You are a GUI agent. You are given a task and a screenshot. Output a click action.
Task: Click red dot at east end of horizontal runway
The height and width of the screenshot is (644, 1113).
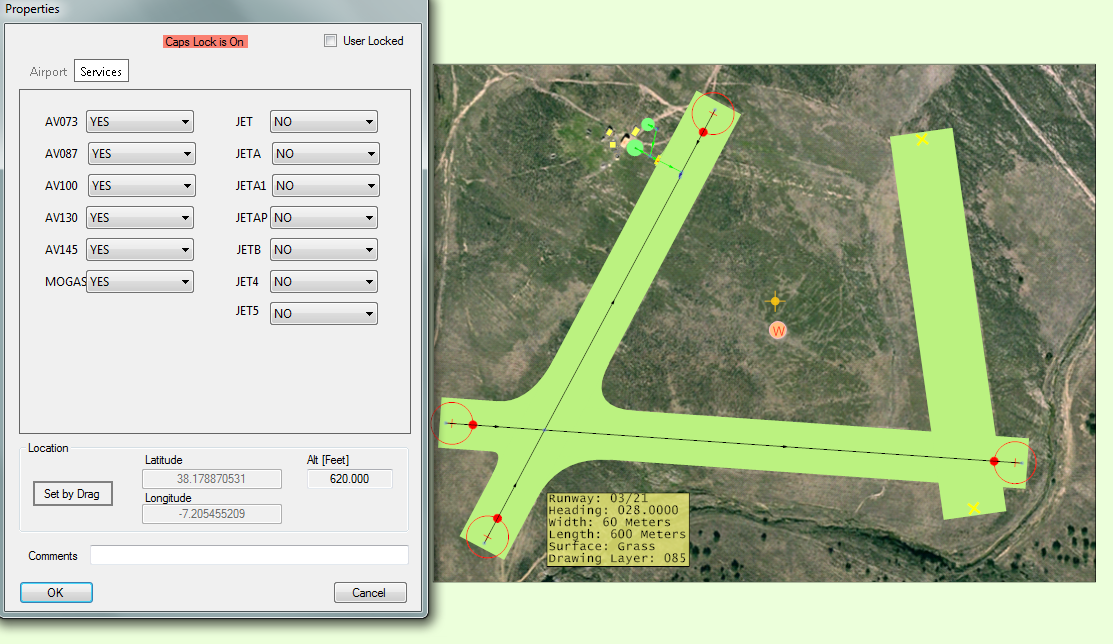(994, 461)
